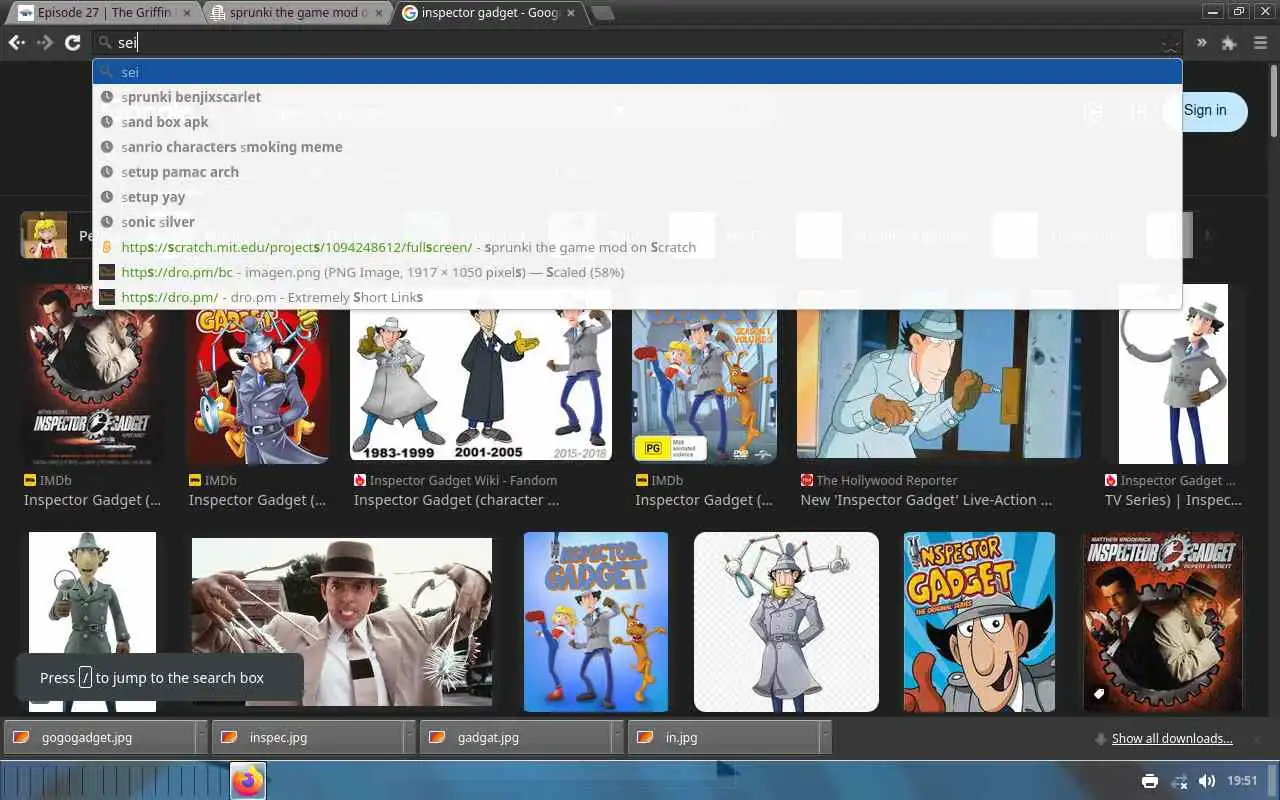The height and width of the screenshot is (800, 1280).
Task: Bookmark page with the address bar star
Action: [1170, 44]
